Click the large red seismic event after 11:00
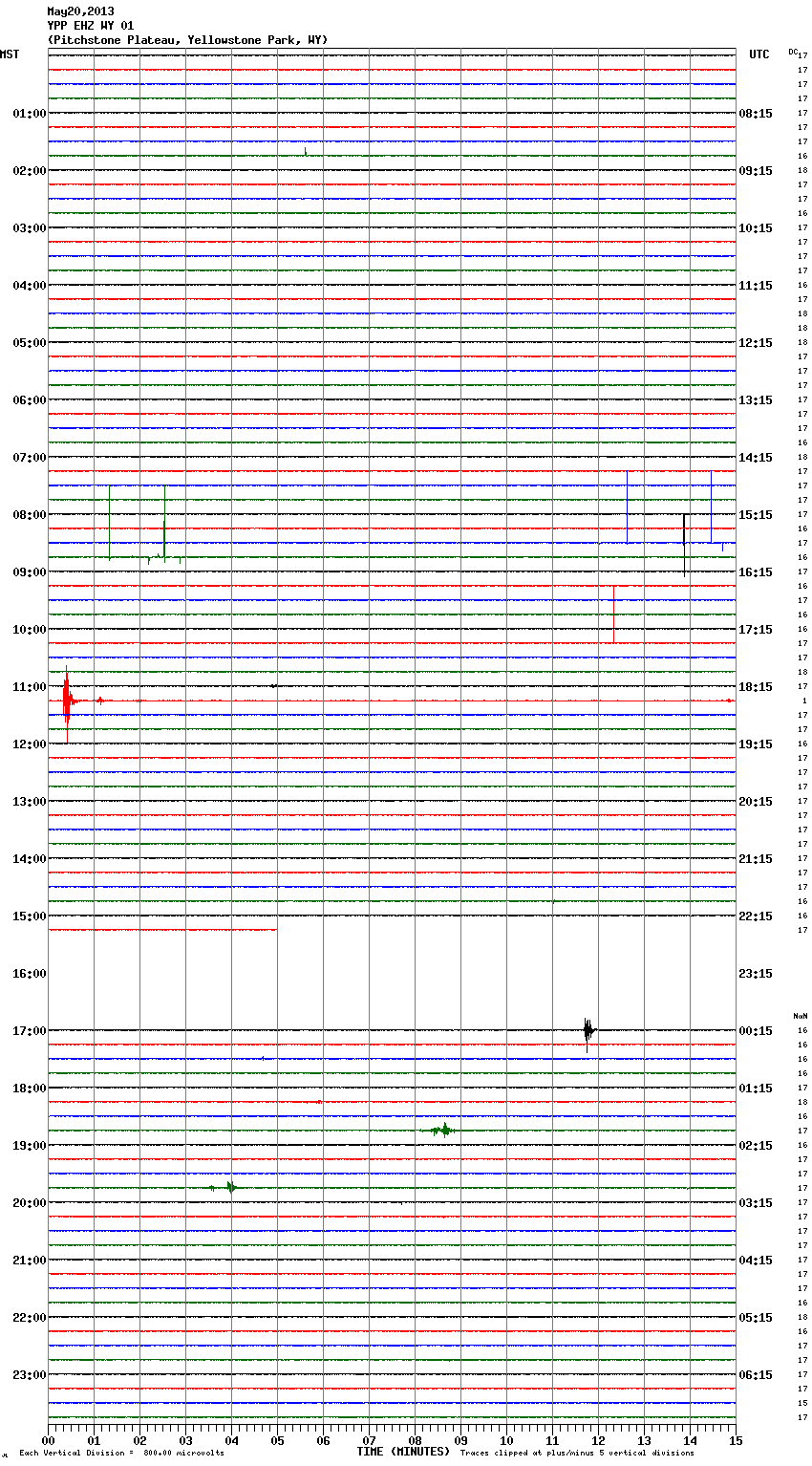The height and width of the screenshot is (1466, 812). (x=66, y=701)
